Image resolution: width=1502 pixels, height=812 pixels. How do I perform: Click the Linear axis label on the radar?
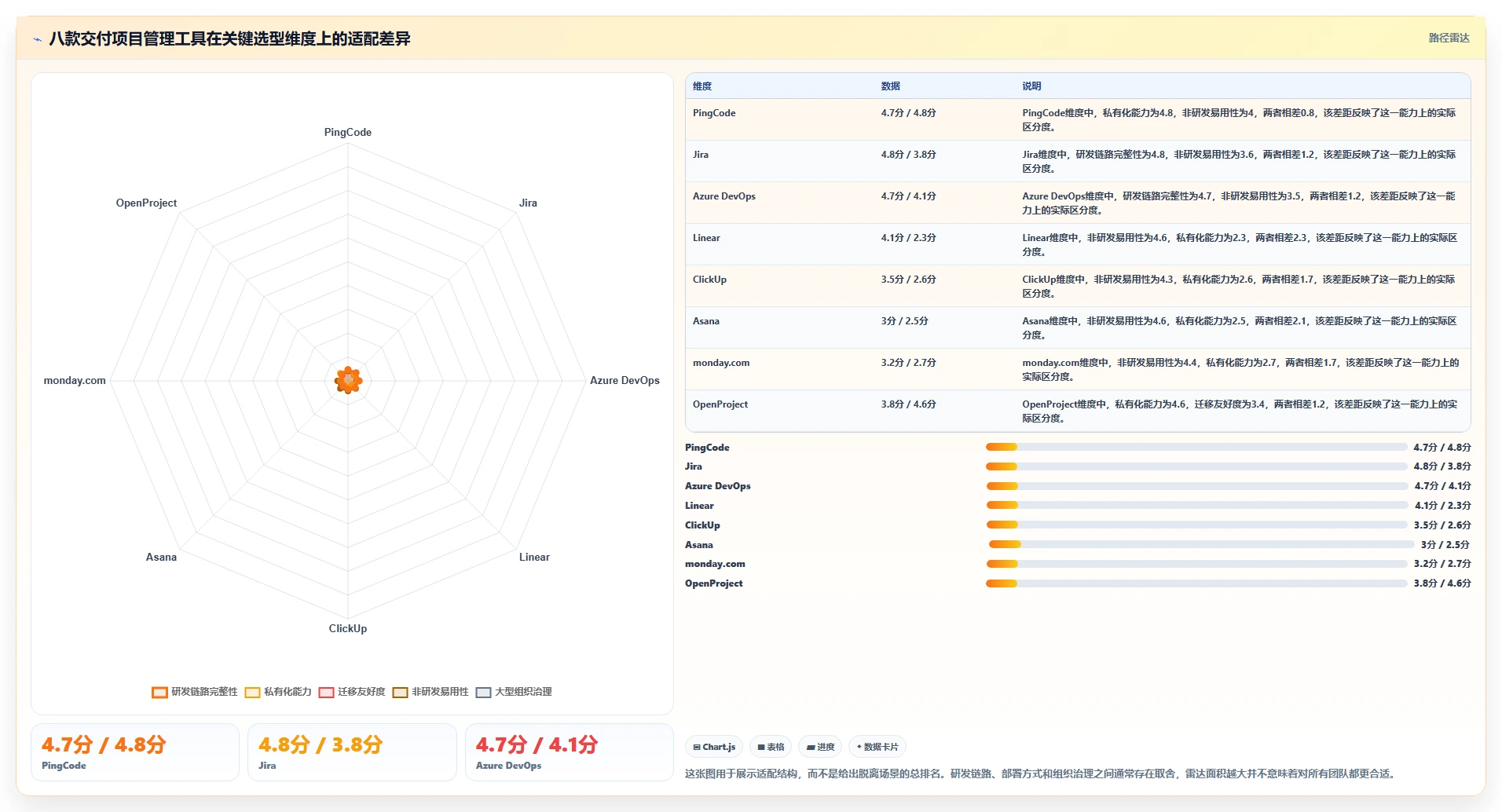click(534, 557)
